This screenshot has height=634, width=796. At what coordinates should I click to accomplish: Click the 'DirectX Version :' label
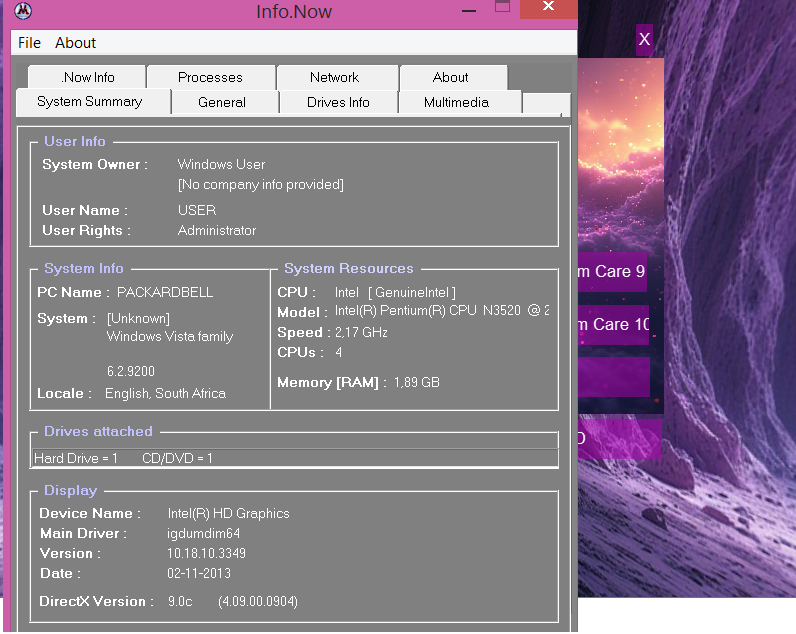click(x=96, y=602)
